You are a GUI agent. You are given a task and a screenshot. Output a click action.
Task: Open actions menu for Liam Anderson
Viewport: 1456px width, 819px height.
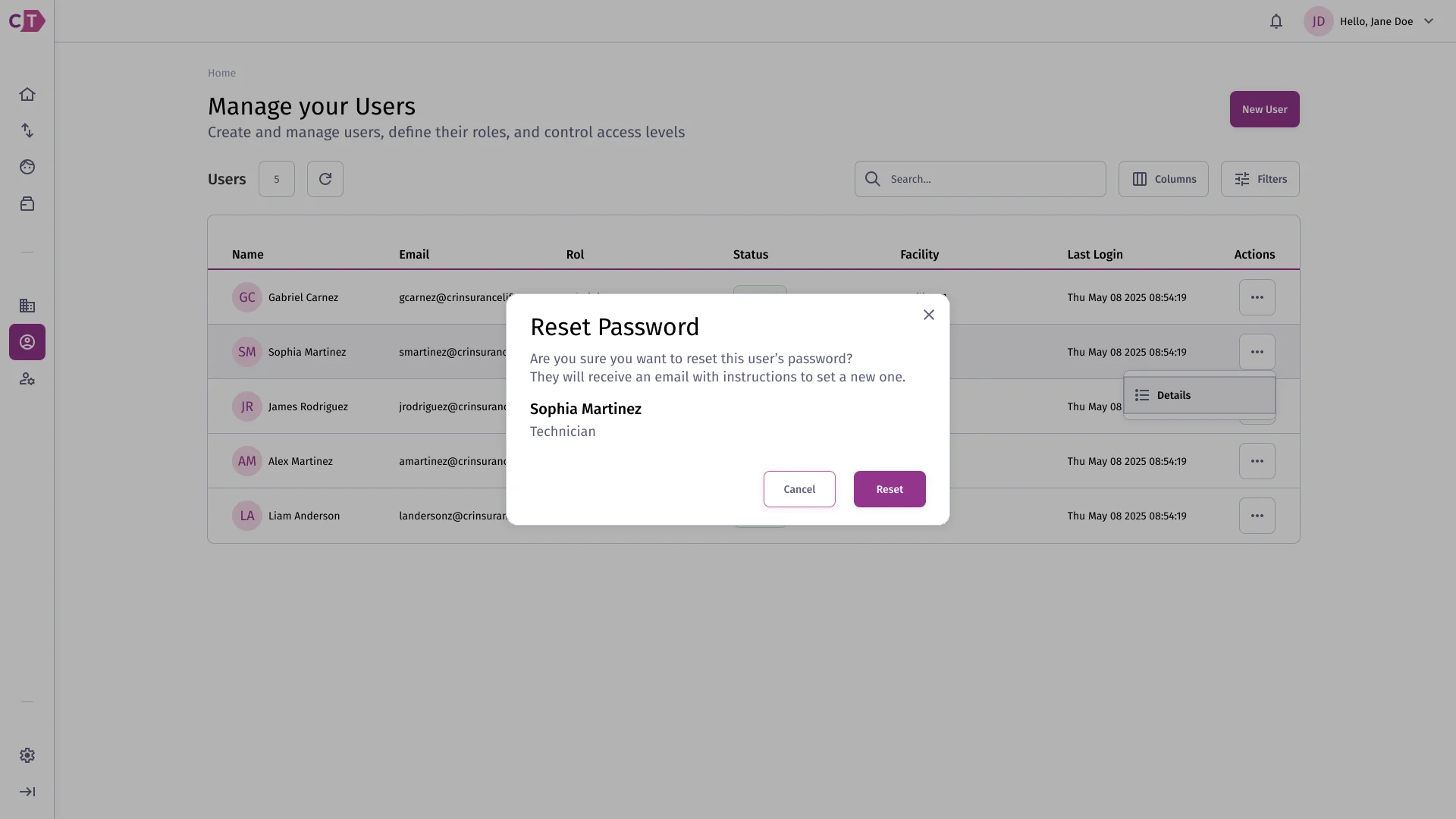click(1257, 516)
